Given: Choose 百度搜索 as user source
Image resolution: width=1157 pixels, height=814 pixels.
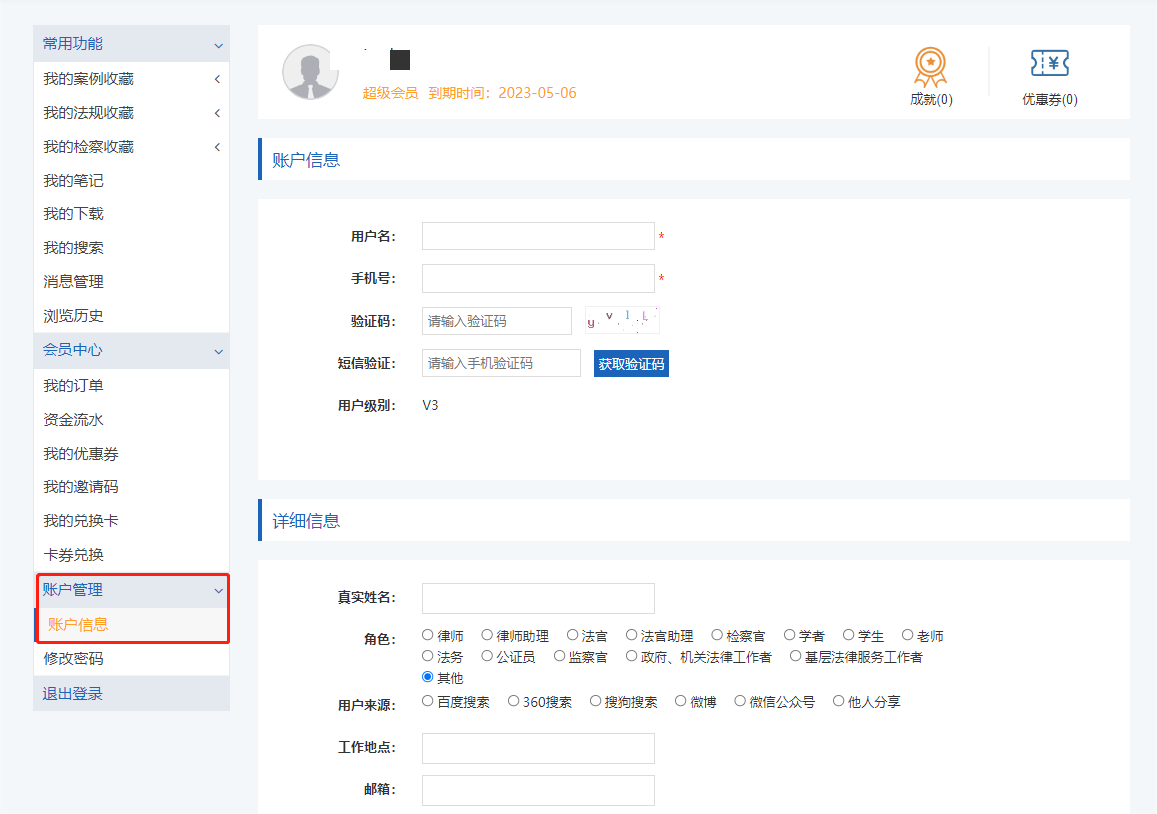Looking at the screenshot, I should click(428, 701).
